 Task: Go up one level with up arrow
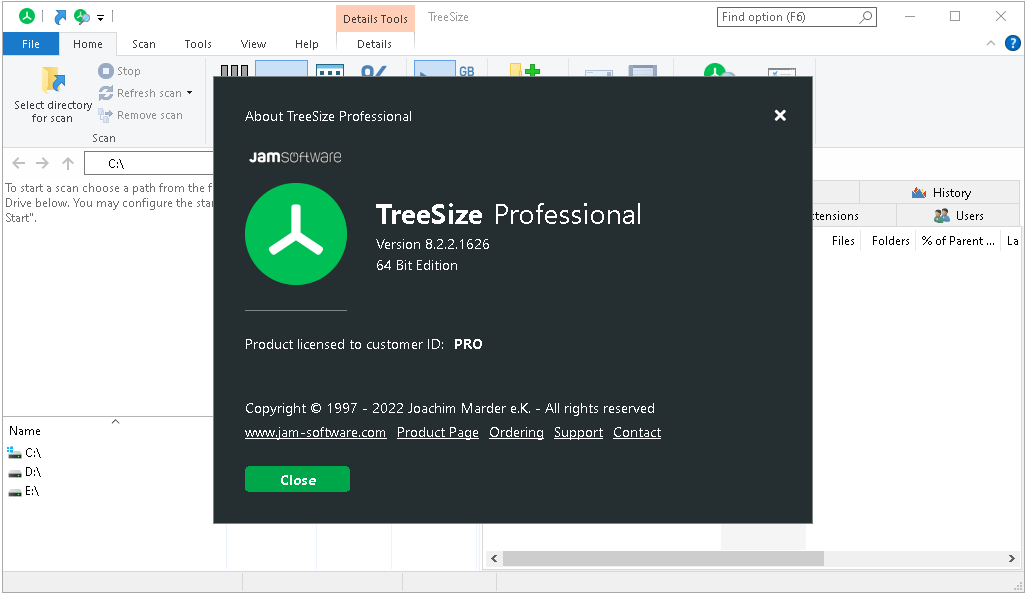(68, 163)
